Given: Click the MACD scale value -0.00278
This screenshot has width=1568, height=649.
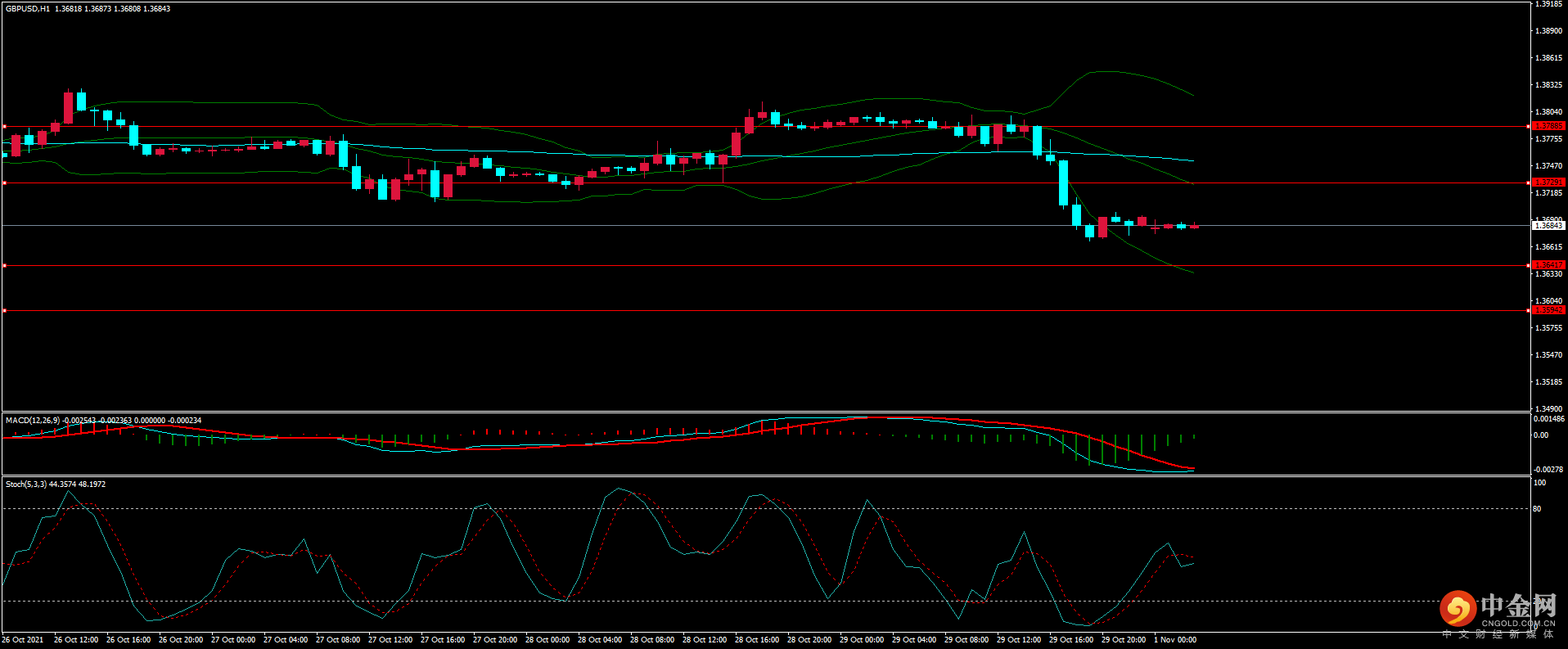Looking at the screenshot, I should pos(1549,470).
